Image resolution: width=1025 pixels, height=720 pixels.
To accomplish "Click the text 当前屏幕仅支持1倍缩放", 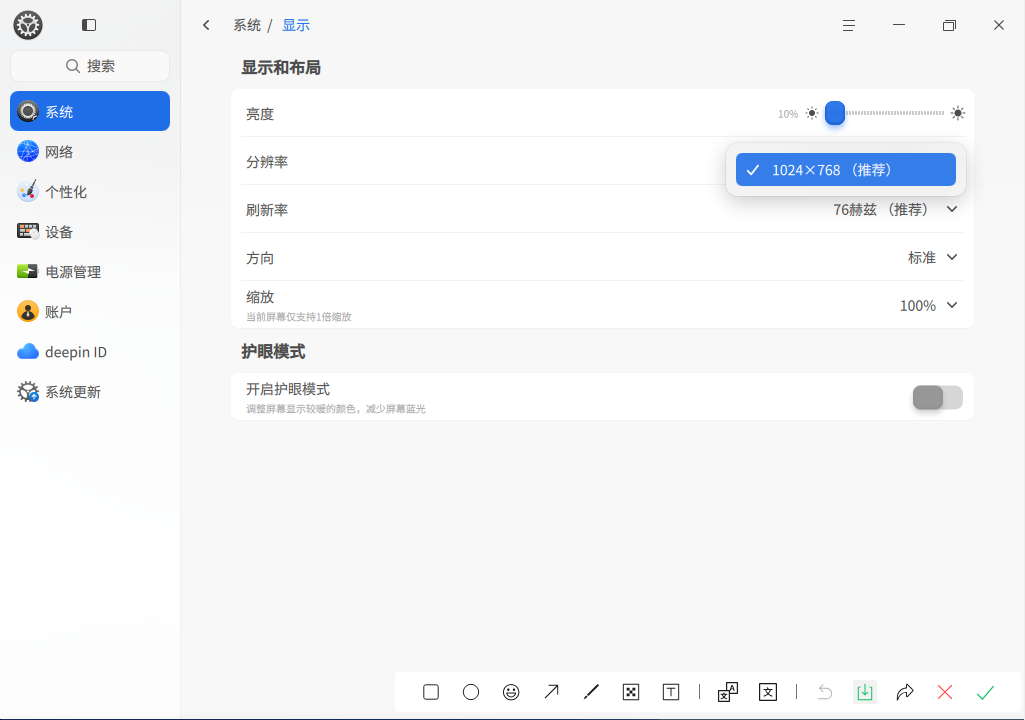I will (x=299, y=317).
